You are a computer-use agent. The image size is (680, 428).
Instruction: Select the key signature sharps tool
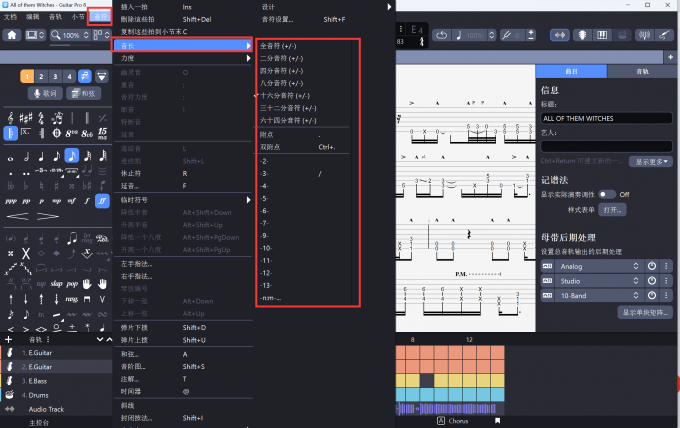click(26, 118)
